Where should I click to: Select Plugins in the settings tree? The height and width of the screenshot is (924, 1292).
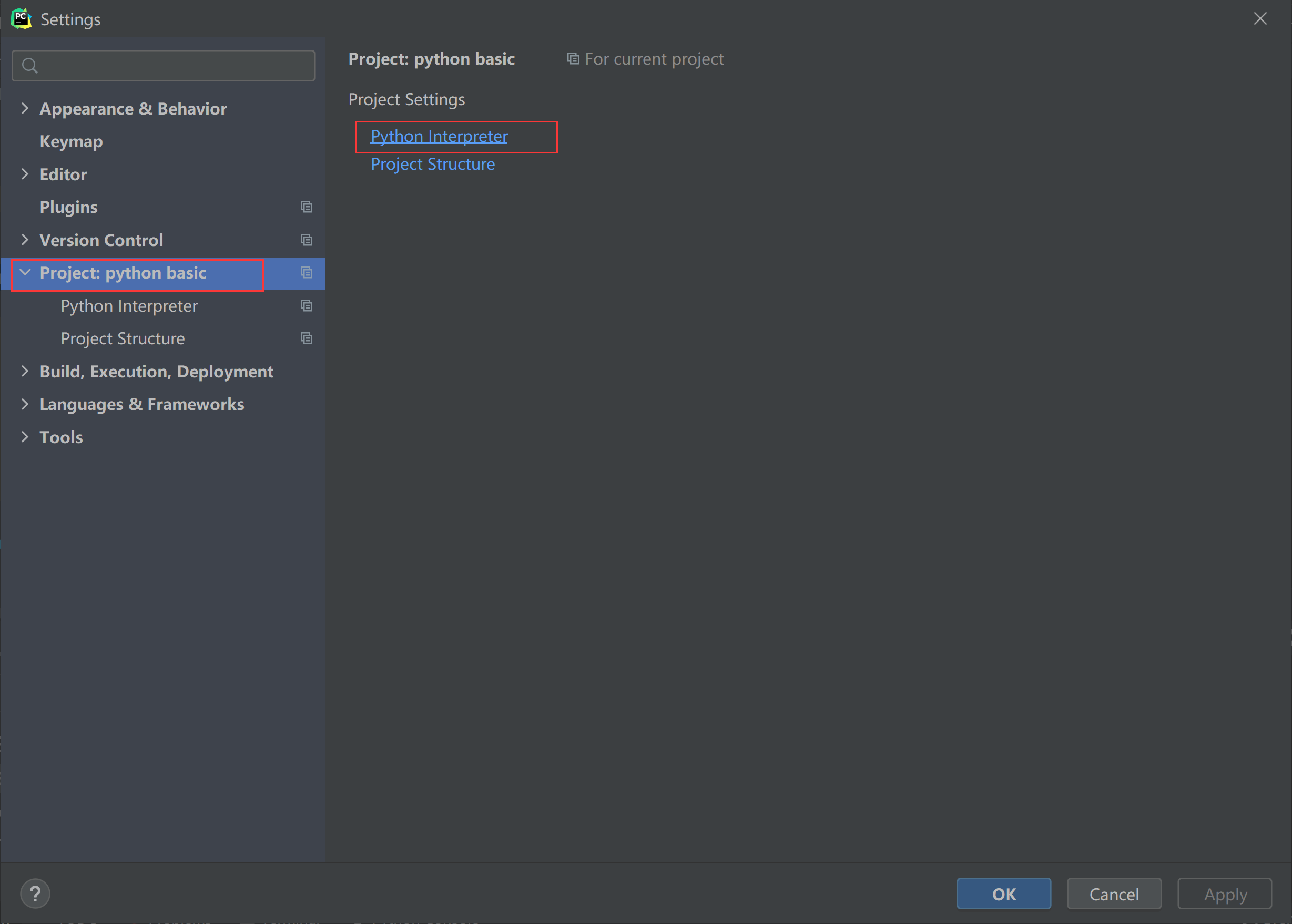[x=69, y=207]
